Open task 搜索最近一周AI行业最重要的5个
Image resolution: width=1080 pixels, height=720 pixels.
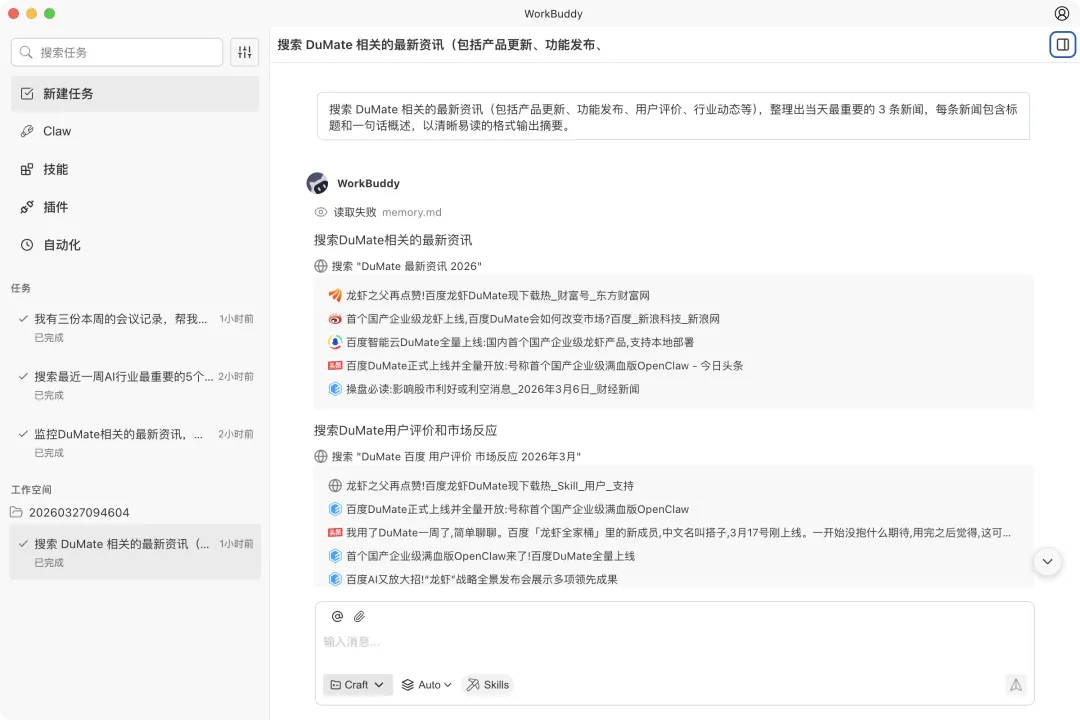pos(135,385)
